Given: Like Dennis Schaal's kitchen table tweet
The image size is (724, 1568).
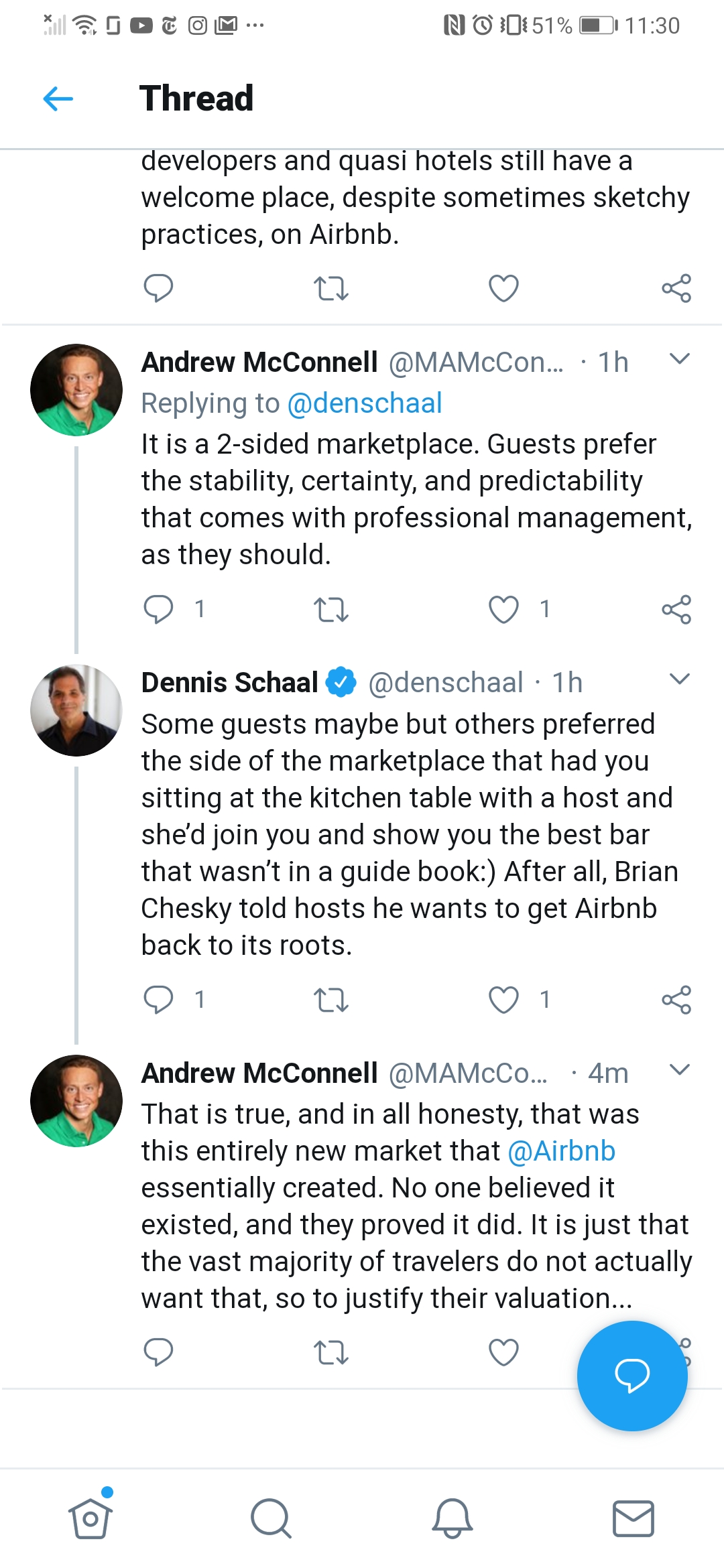Looking at the screenshot, I should tap(504, 1000).
